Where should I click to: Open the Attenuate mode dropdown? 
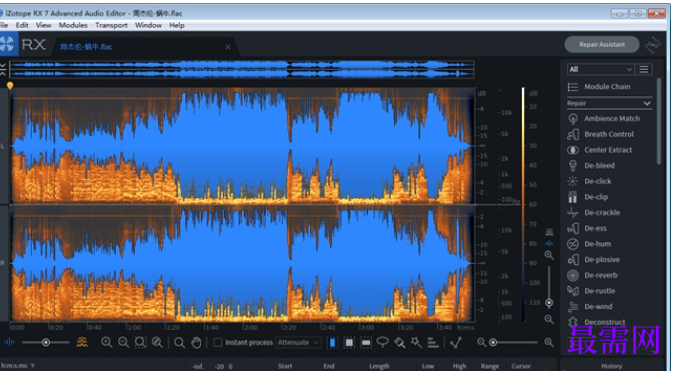298,342
